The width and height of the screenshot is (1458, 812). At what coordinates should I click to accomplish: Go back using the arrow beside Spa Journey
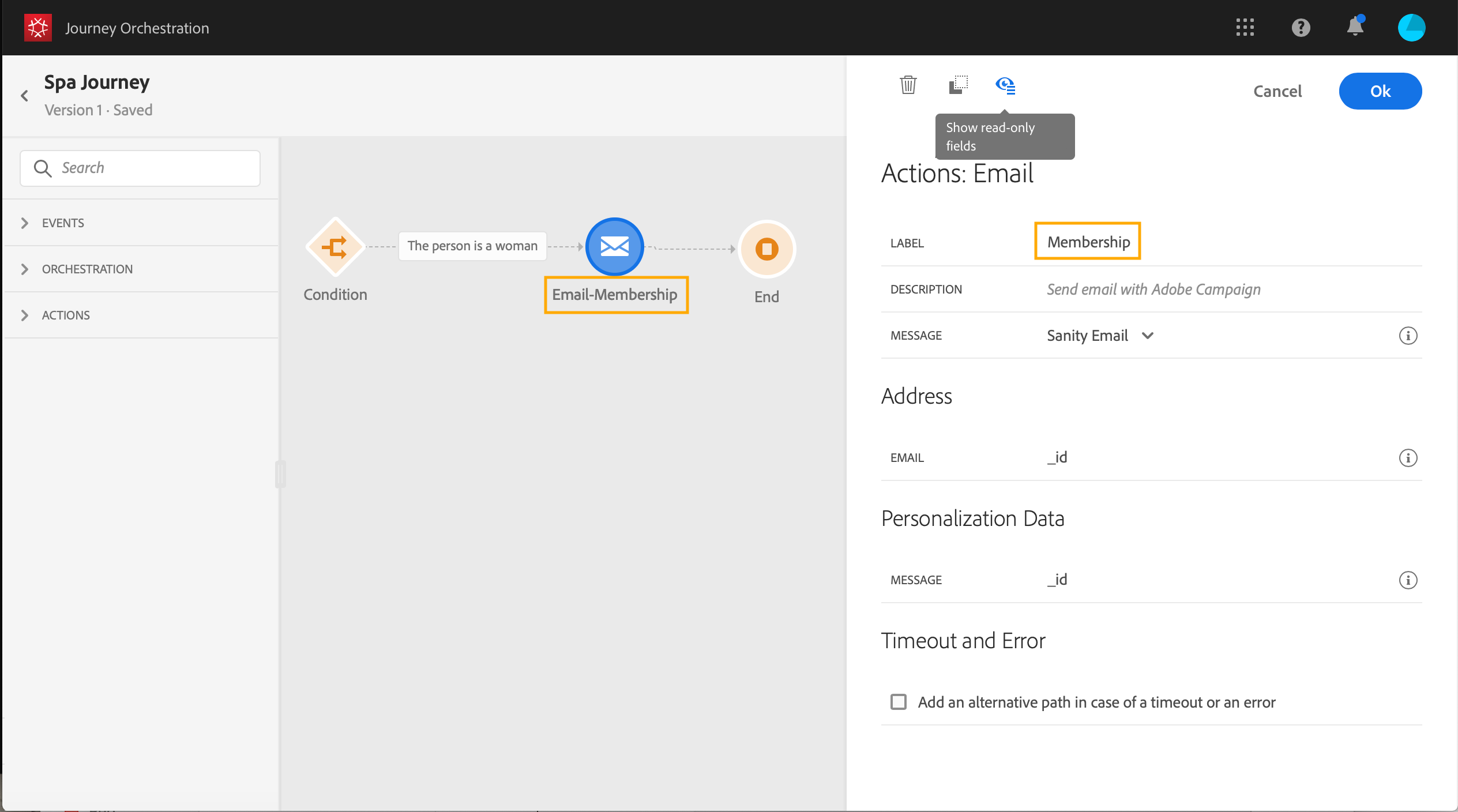click(25, 96)
